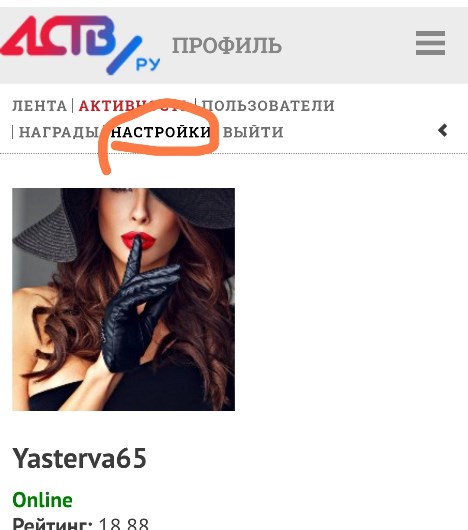This screenshot has height=530, width=468.
Task: Click the username Yasterva65
Action: click(79, 458)
